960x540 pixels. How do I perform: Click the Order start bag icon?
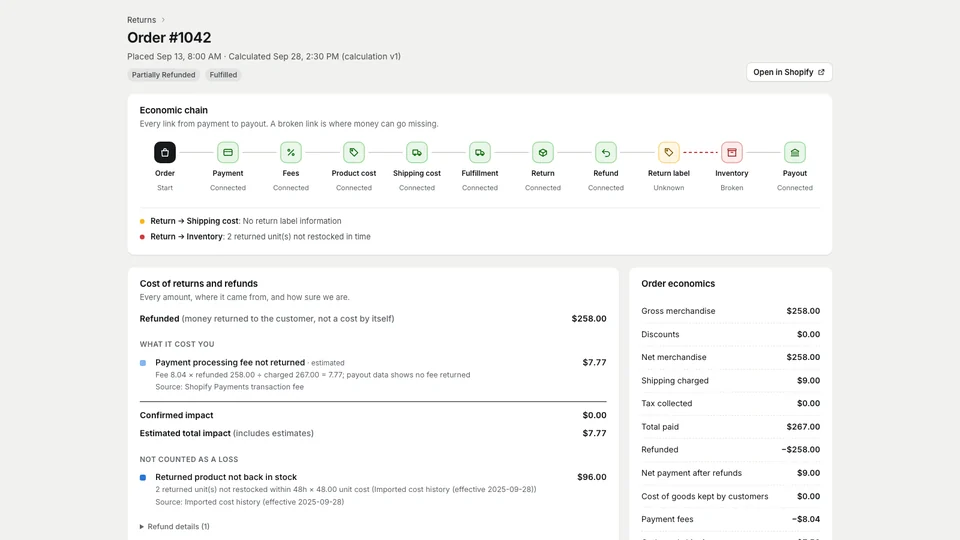[165, 152]
